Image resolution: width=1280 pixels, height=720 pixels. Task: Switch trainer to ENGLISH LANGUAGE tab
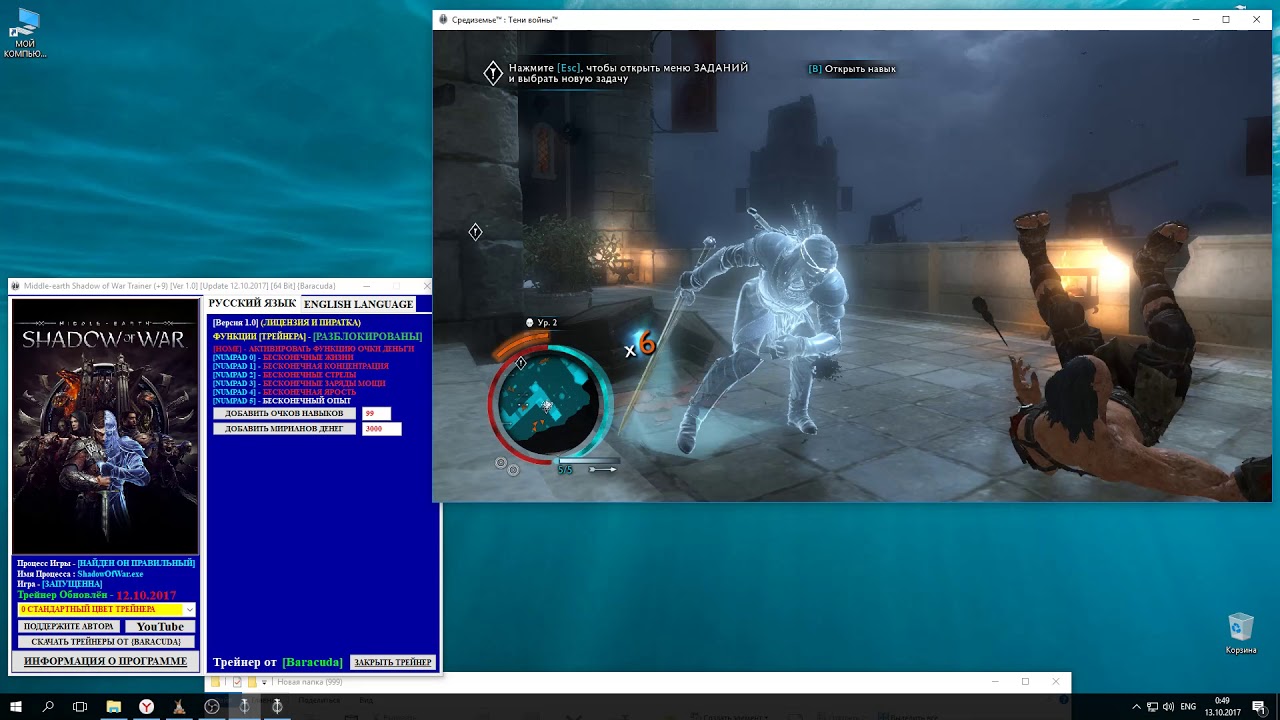pyautogui.click(x=358, y=304)
